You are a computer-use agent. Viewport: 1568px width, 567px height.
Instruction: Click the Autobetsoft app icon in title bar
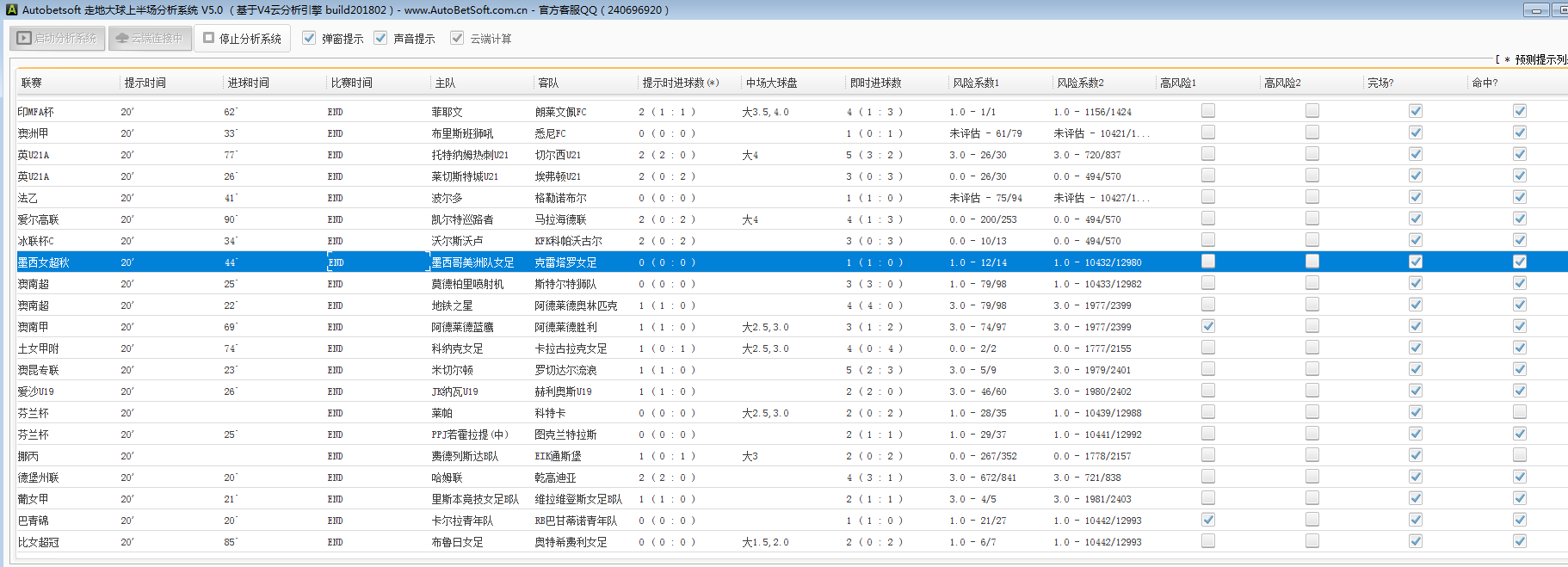pyautogui.click(x=10, y=9)
